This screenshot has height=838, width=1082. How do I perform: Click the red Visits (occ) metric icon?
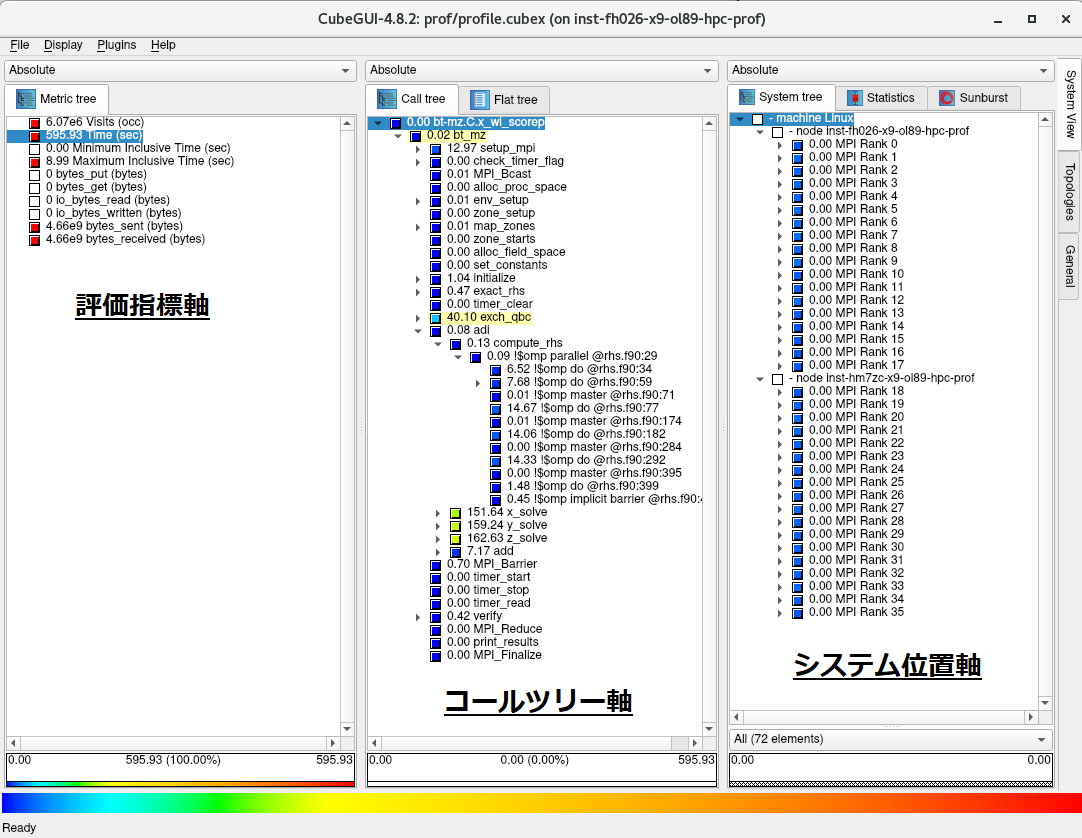tap(35, 122)
